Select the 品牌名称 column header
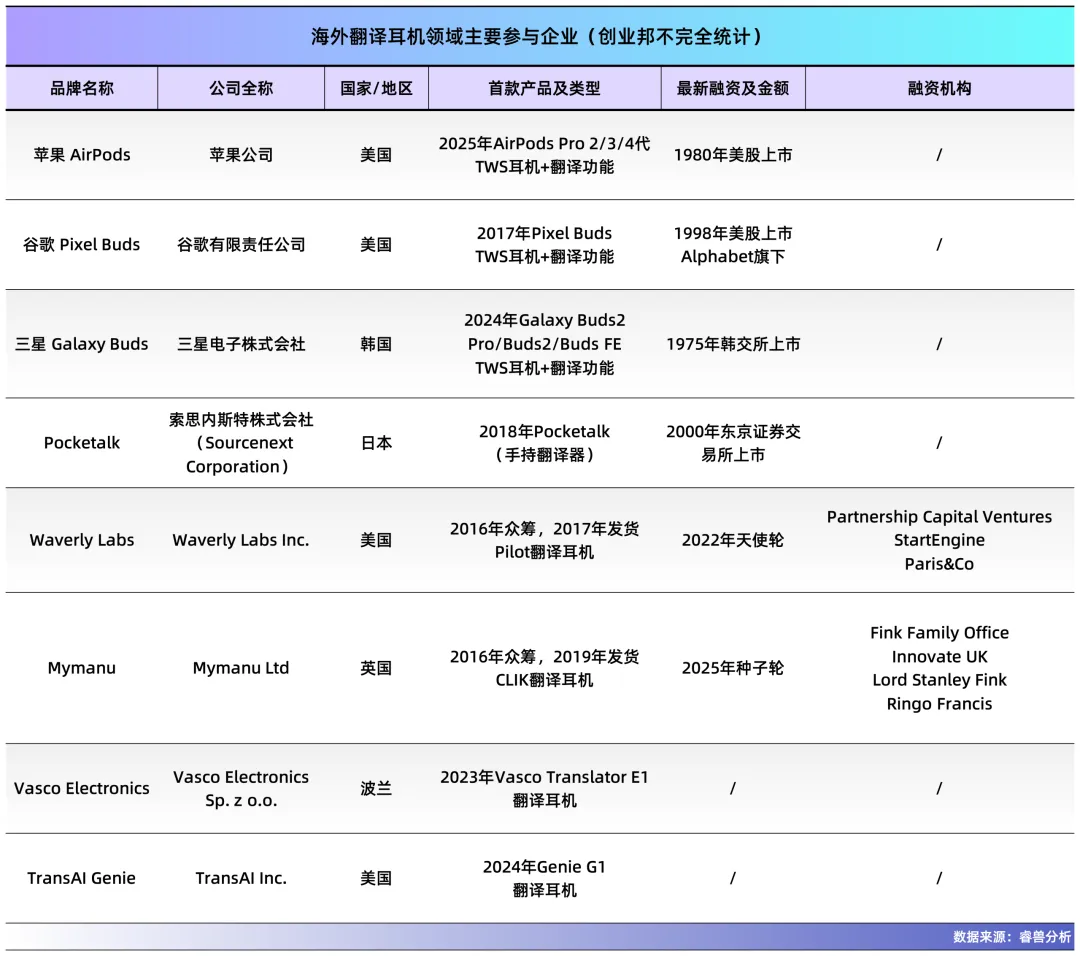The width and height of the screenshot is (1080, 956). [x=81, y=88]
